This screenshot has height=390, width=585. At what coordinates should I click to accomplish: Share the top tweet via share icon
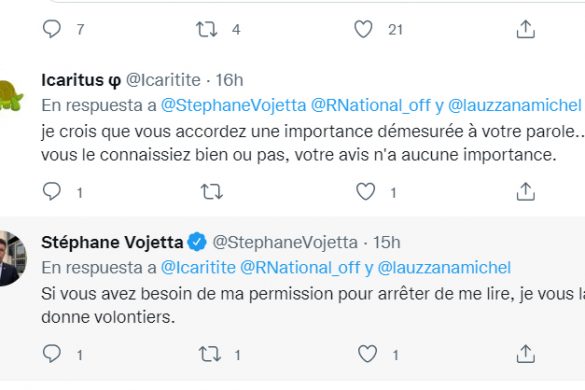tap(526, 29)
